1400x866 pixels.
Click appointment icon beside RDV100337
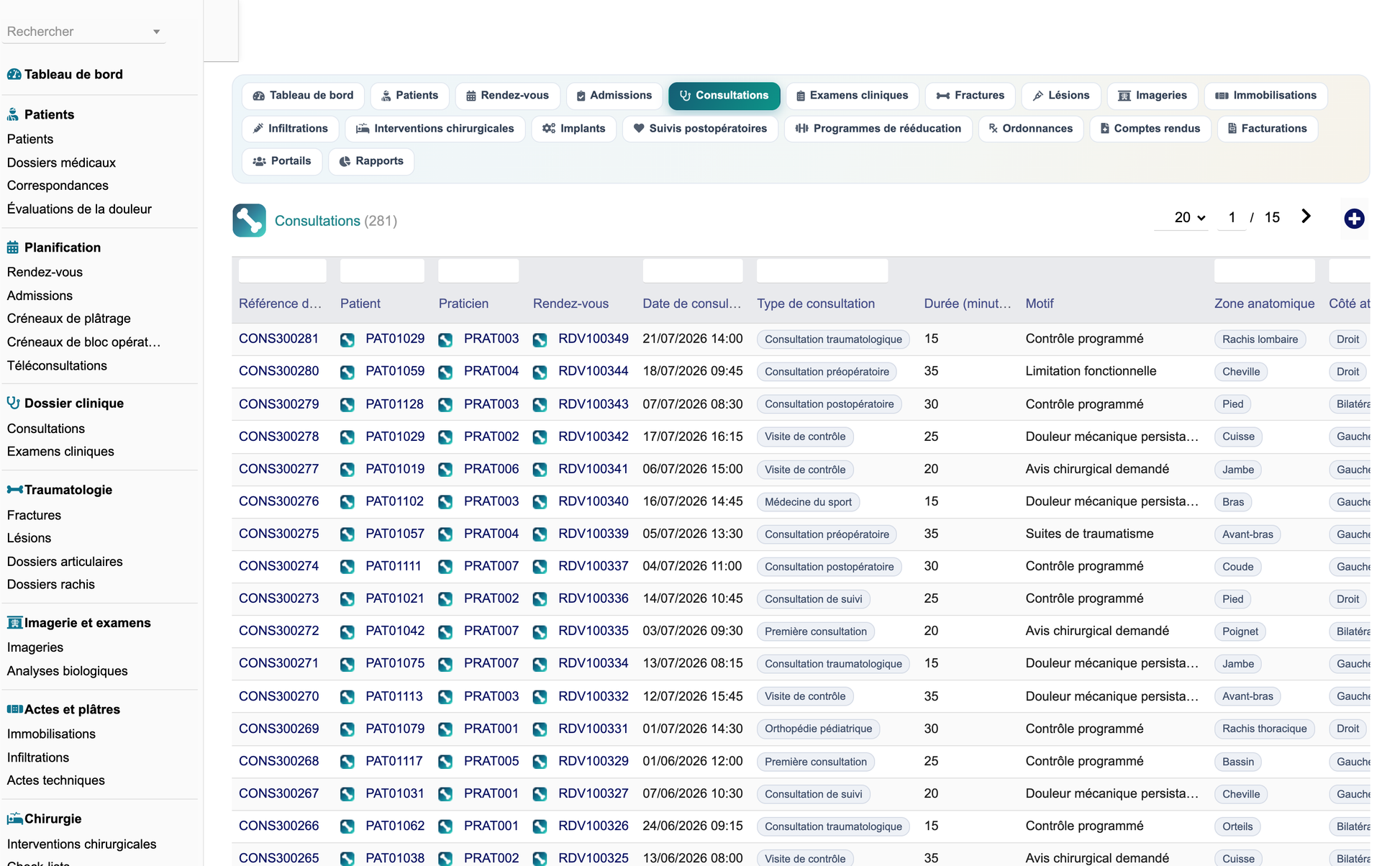pos(540,567)
